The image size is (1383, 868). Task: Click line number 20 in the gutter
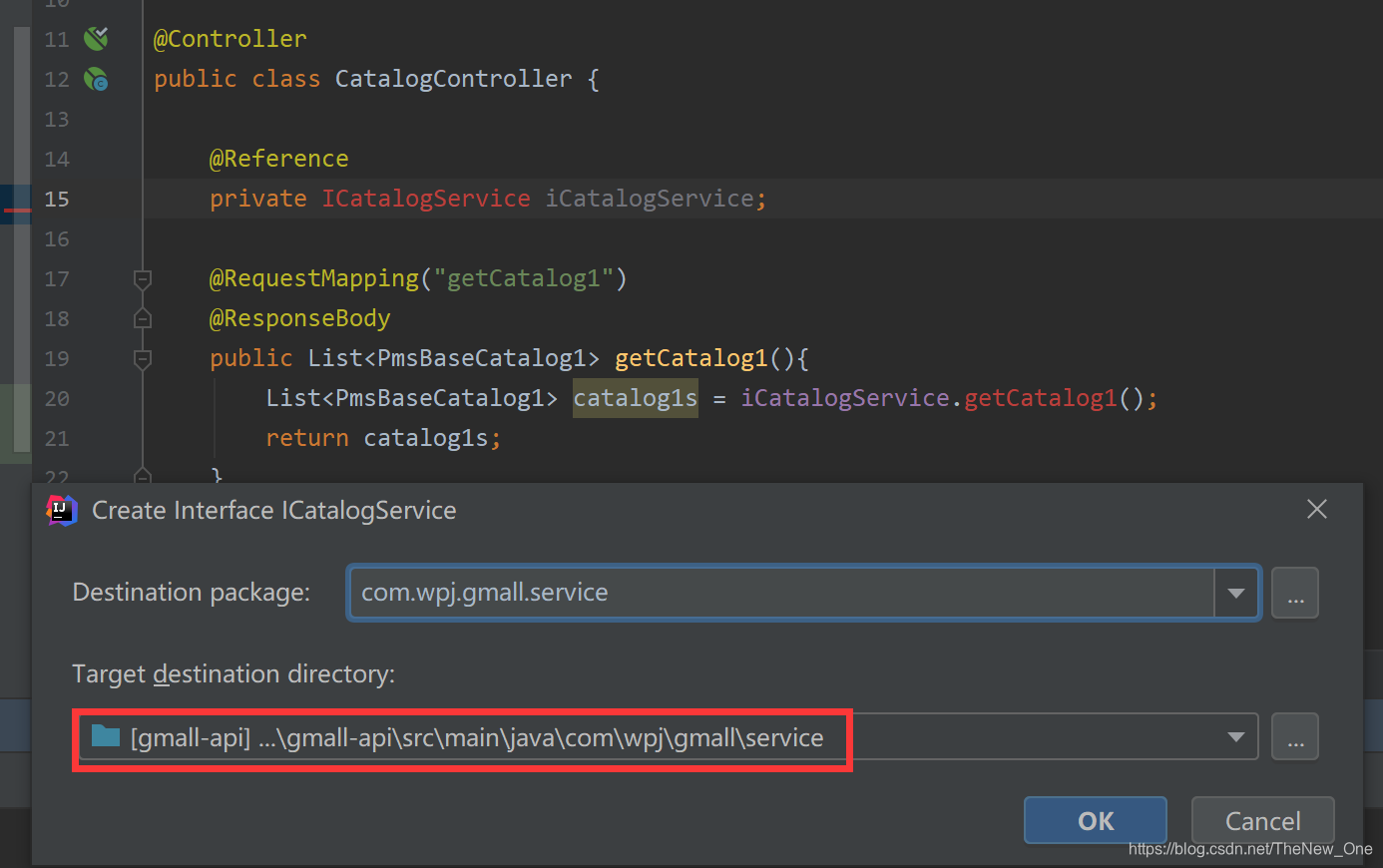[x=57, y=398]
